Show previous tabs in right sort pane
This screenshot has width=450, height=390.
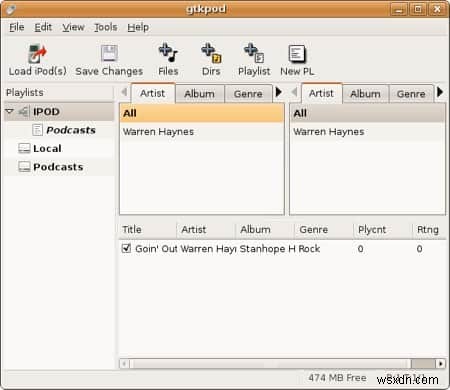click(294, 92)
